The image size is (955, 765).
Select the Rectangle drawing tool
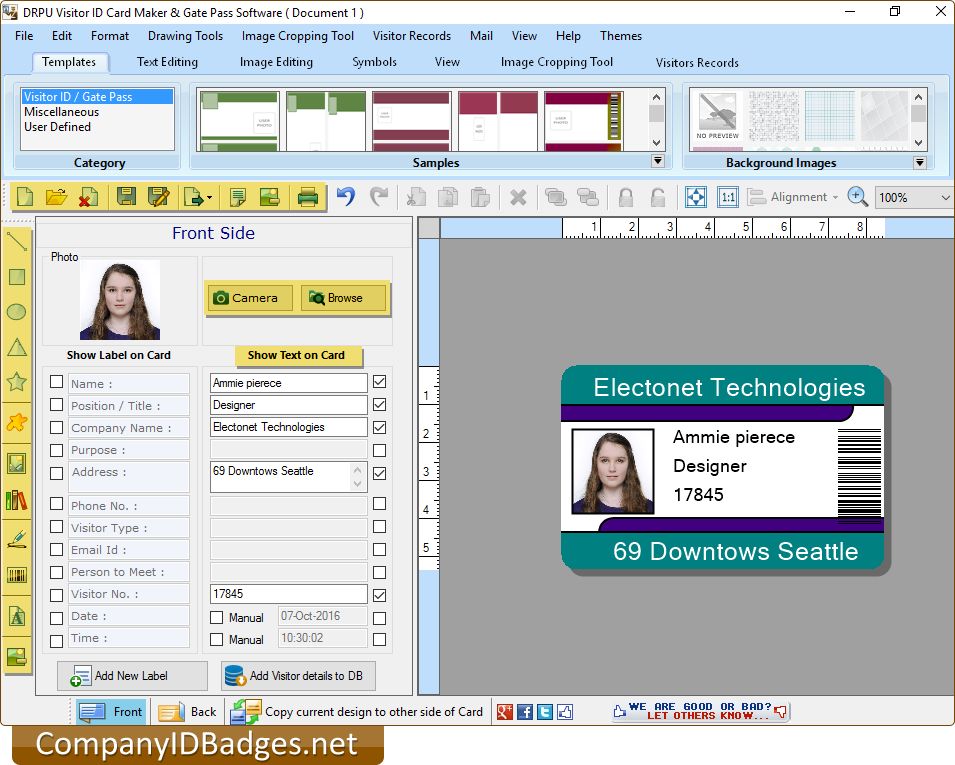click(x=16, y=277)
